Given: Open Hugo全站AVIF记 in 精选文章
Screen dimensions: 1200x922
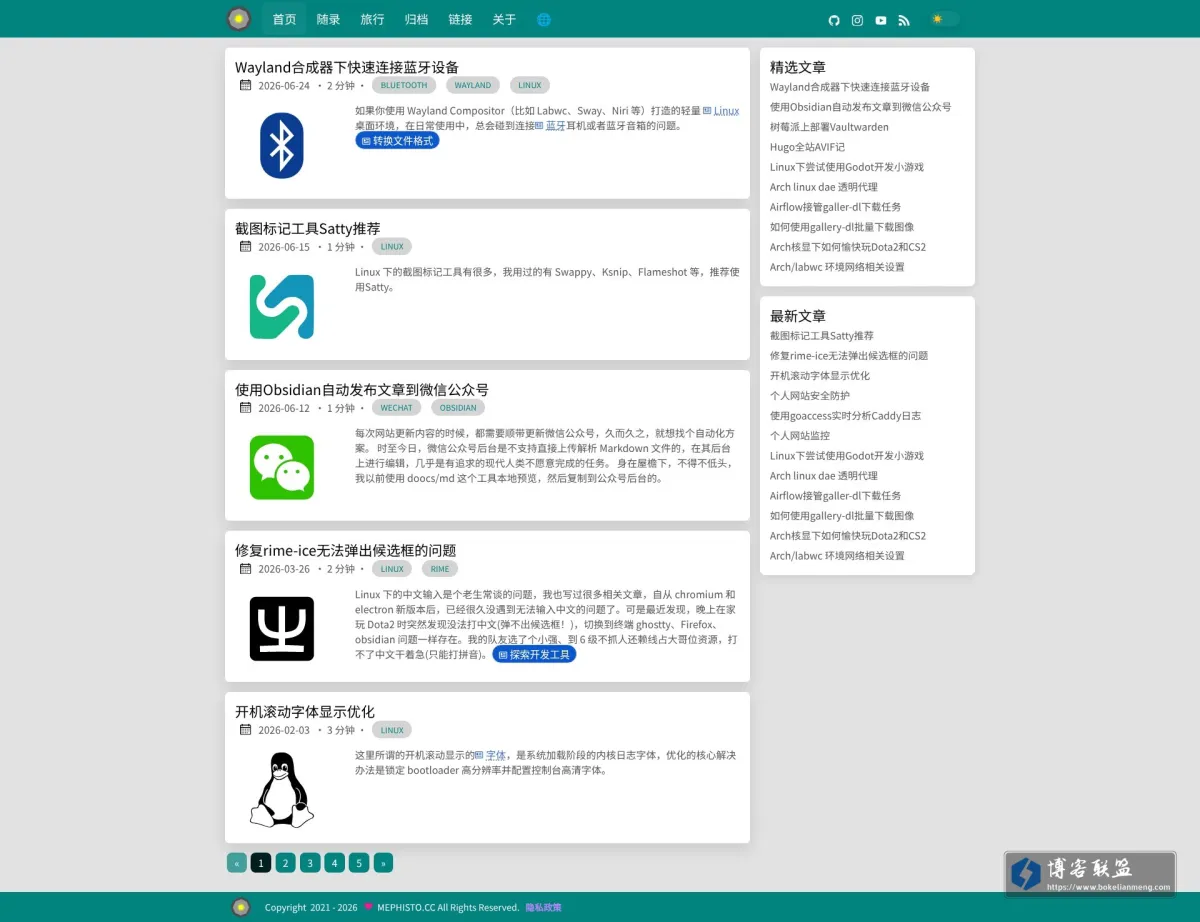Looking at the screenshot, I should [x=807, y=147].
